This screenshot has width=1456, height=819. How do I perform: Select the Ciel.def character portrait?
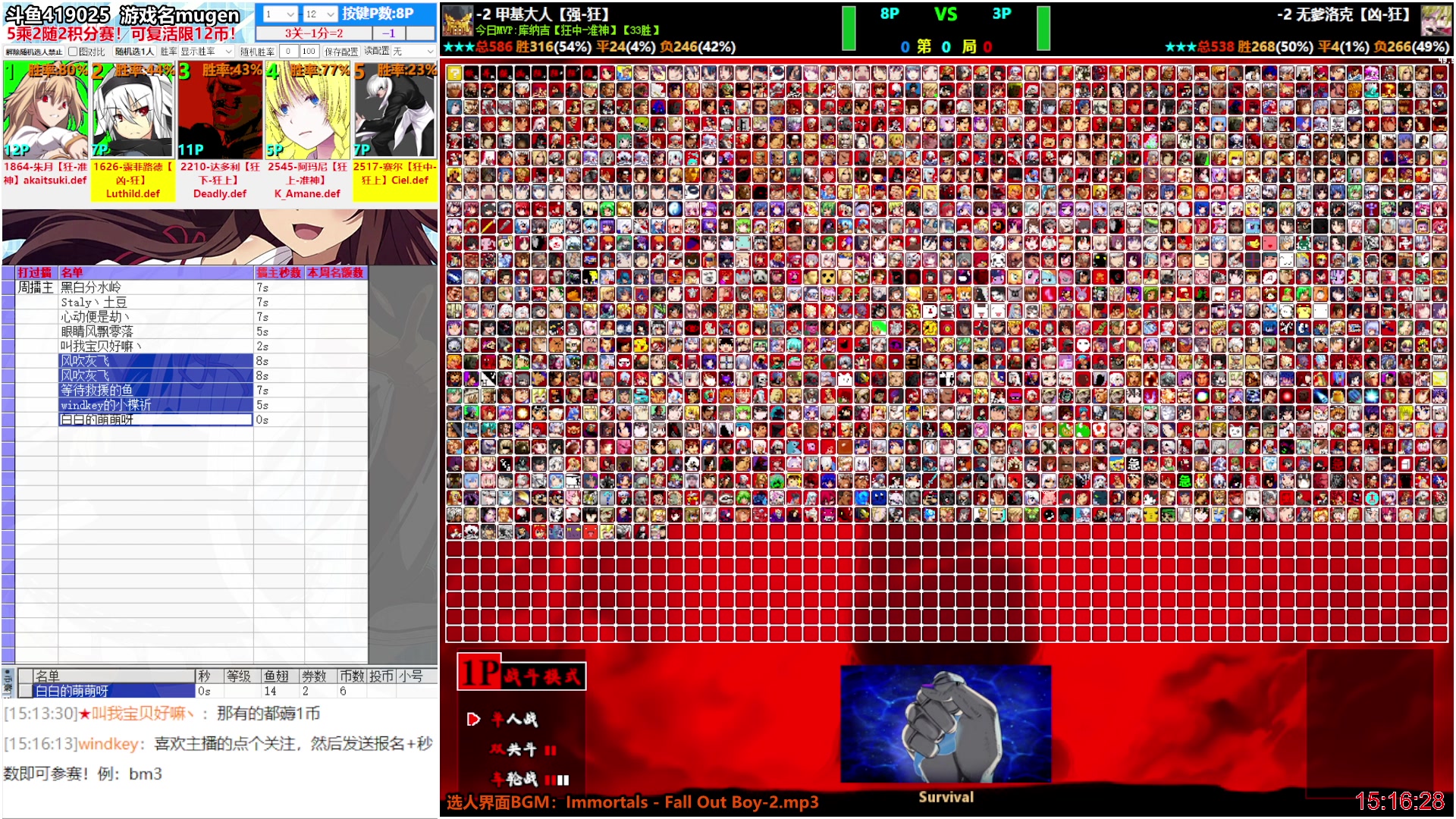pyautogui.click(x=395, y=111)
